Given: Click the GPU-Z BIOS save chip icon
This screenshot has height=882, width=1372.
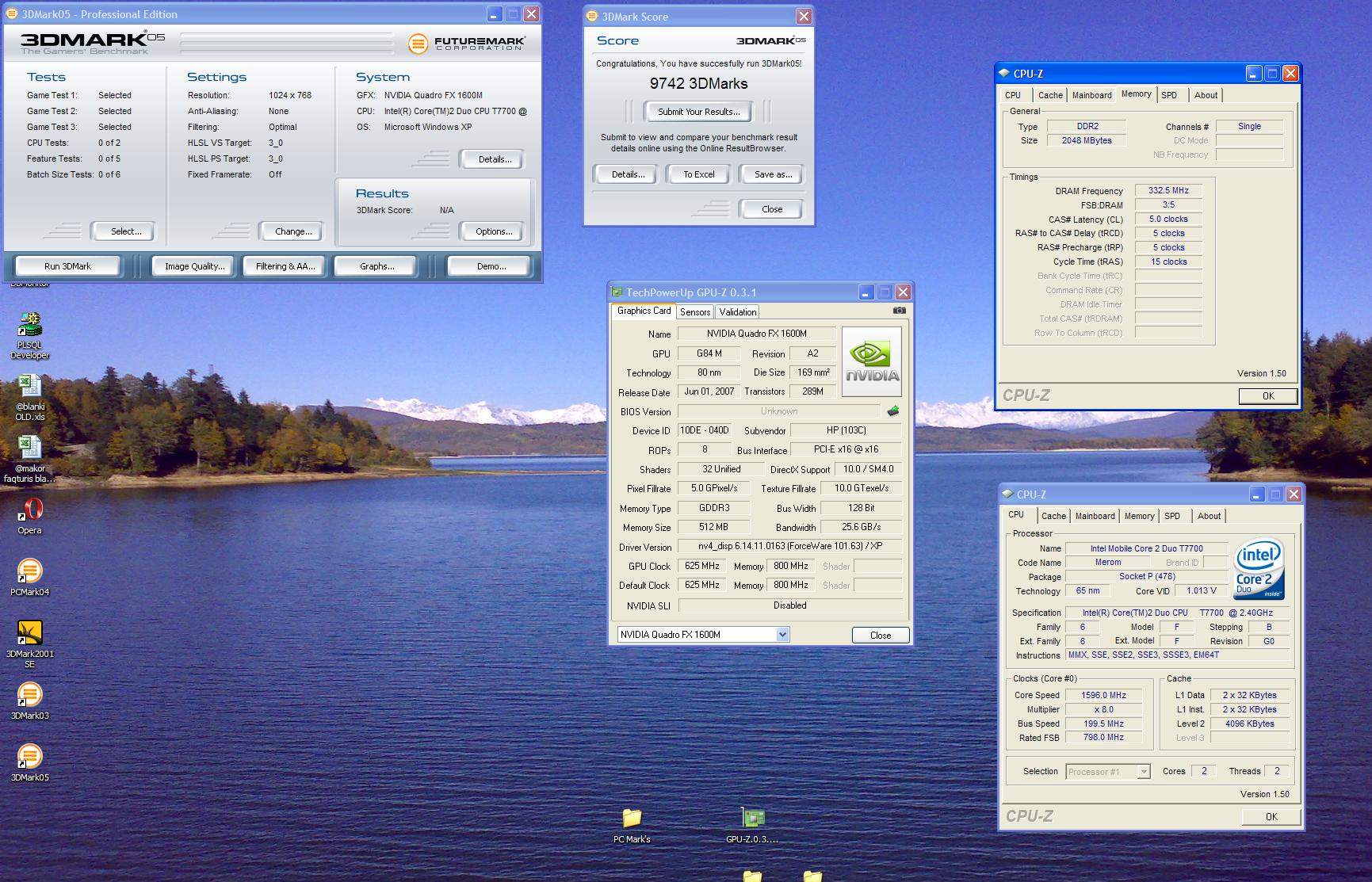Looking at the screenshot, I should click(893, 411).
